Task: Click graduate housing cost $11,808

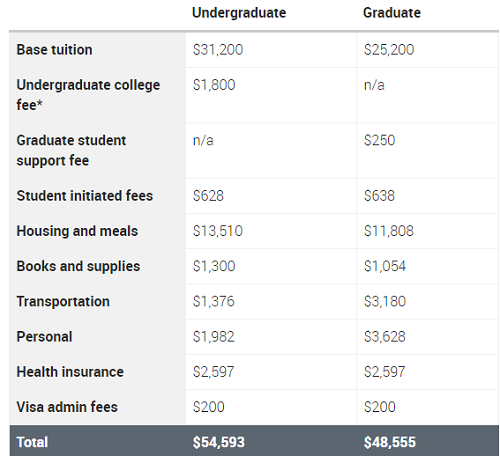Action: click(389, 231)
